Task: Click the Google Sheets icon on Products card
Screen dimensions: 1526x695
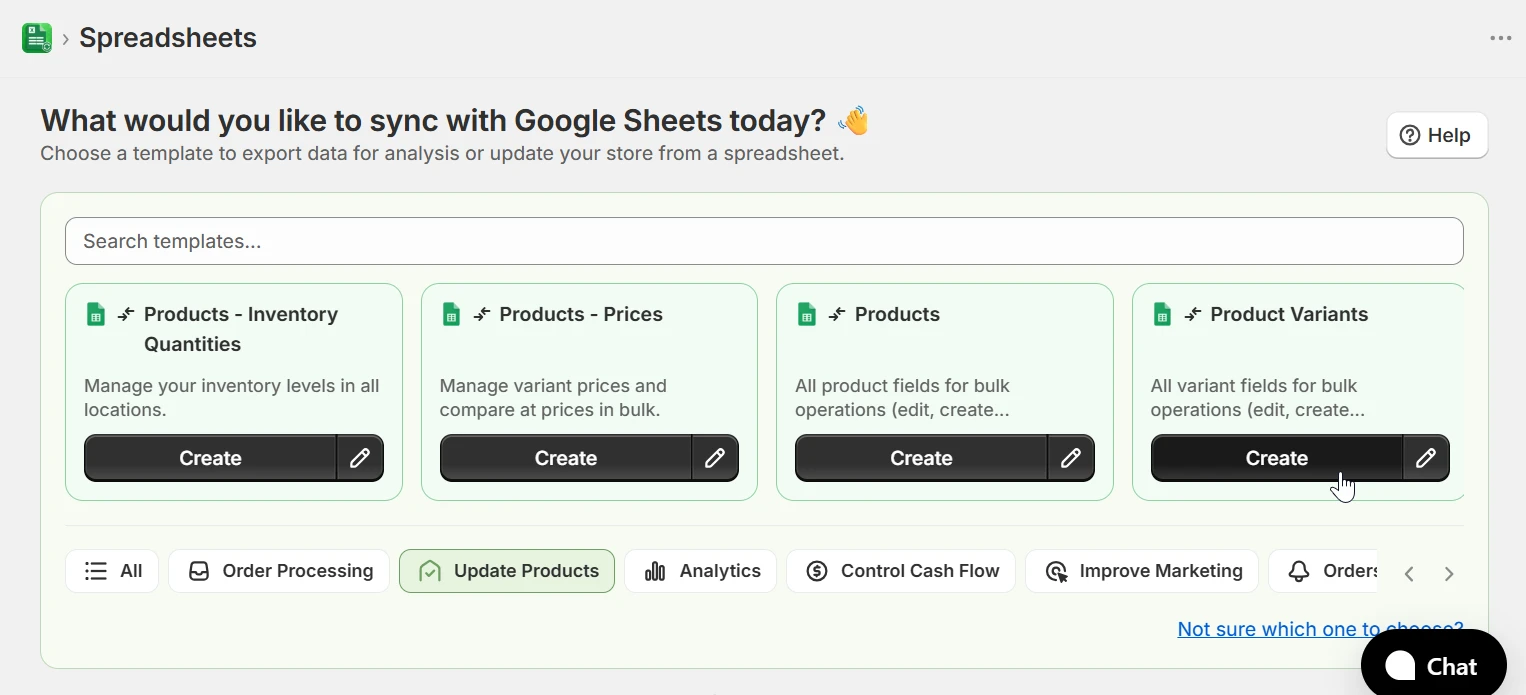Action: pos(806,314)
